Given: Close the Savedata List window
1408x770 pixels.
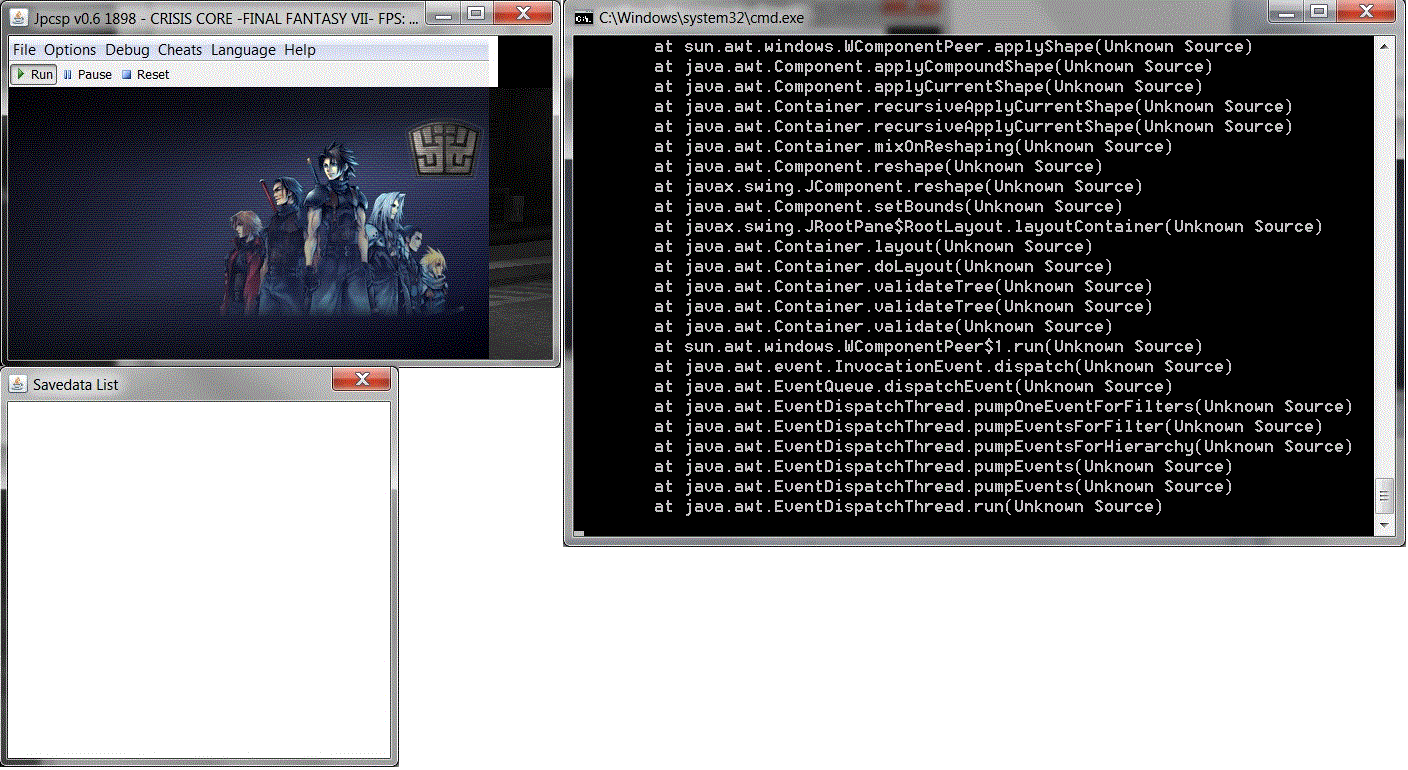Looking at the screenshot, I should (x=362, y=379).
